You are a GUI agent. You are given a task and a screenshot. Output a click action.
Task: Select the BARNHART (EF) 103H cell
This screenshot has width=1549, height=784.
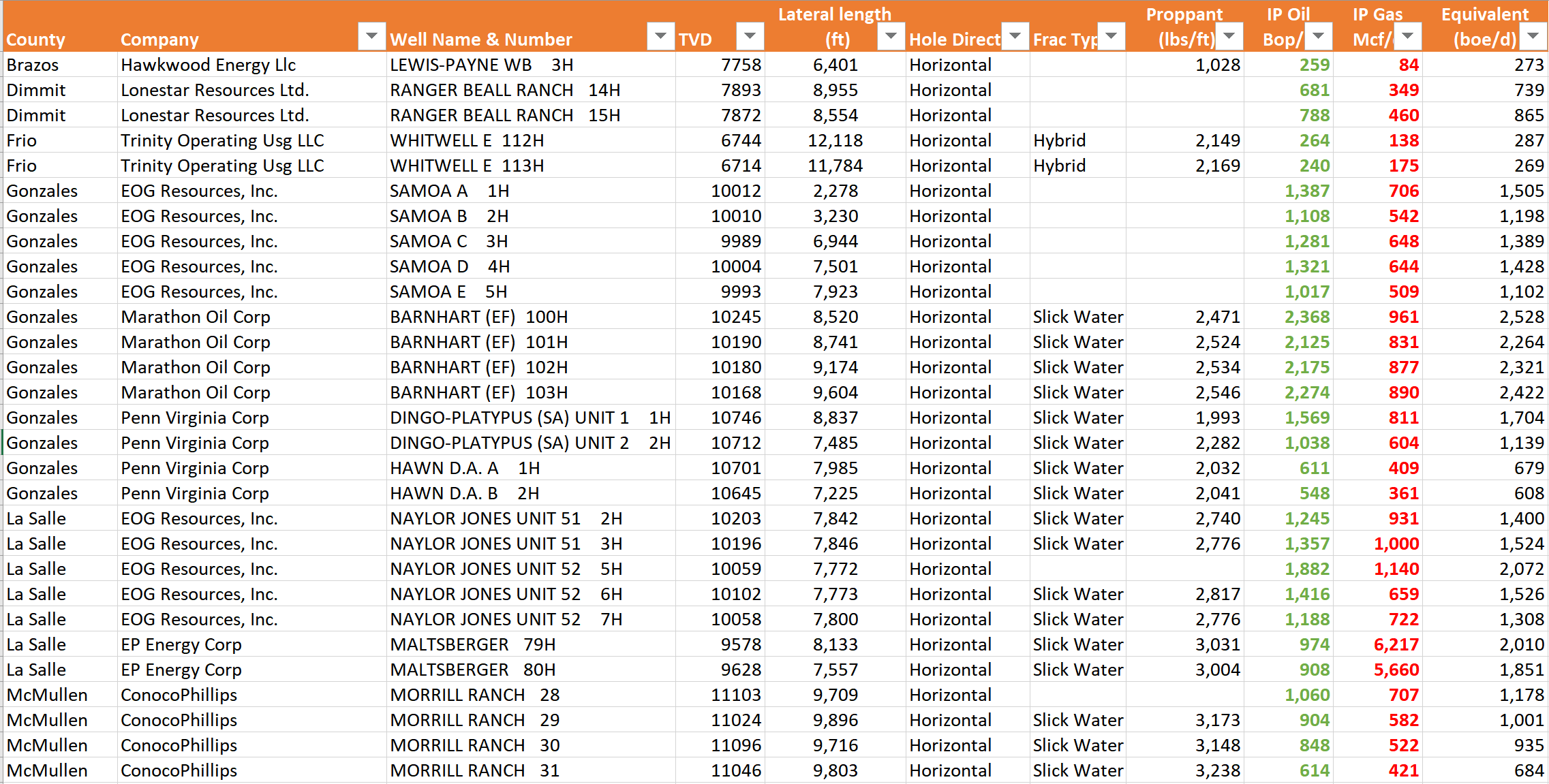(x=532, y=392)
